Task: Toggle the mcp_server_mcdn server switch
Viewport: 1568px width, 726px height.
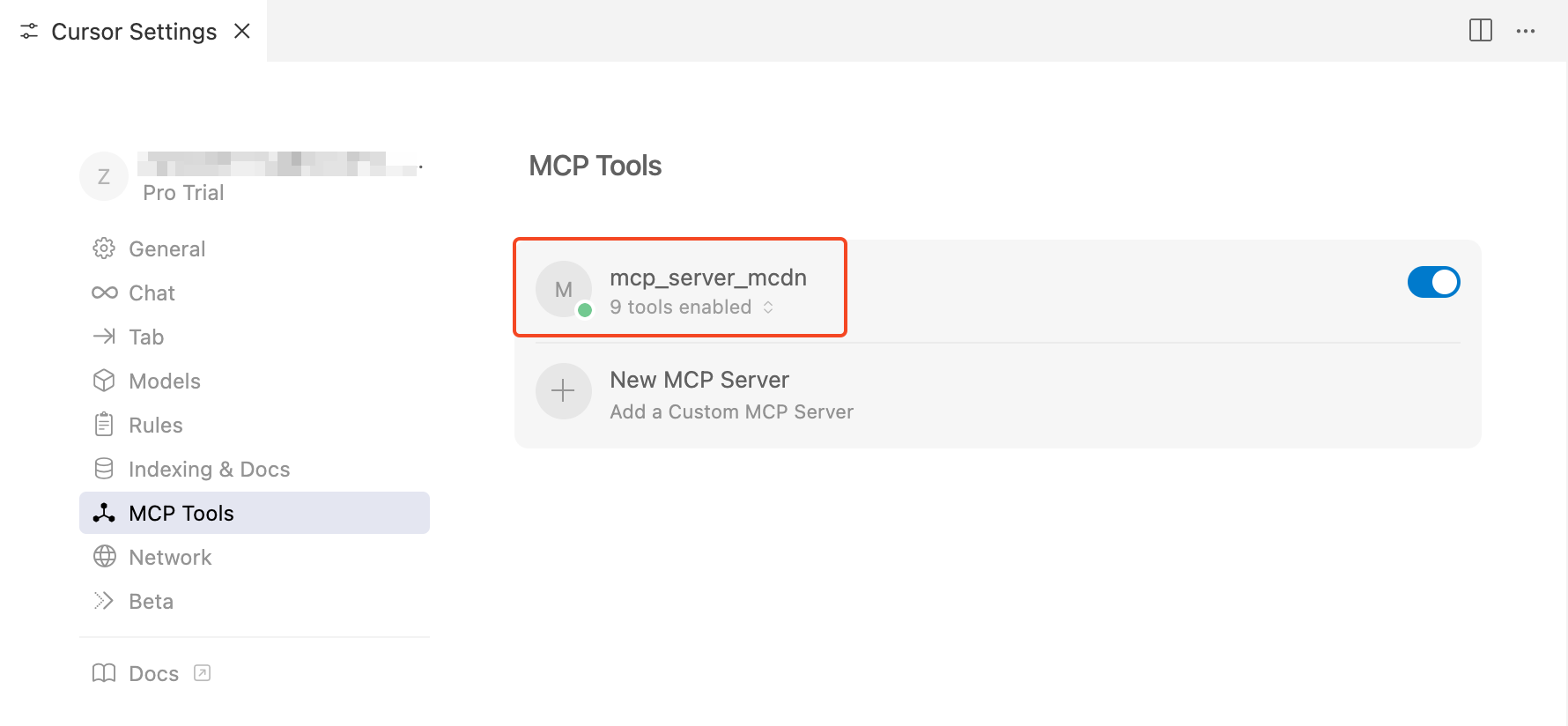Action: (x=1433, y=282)
